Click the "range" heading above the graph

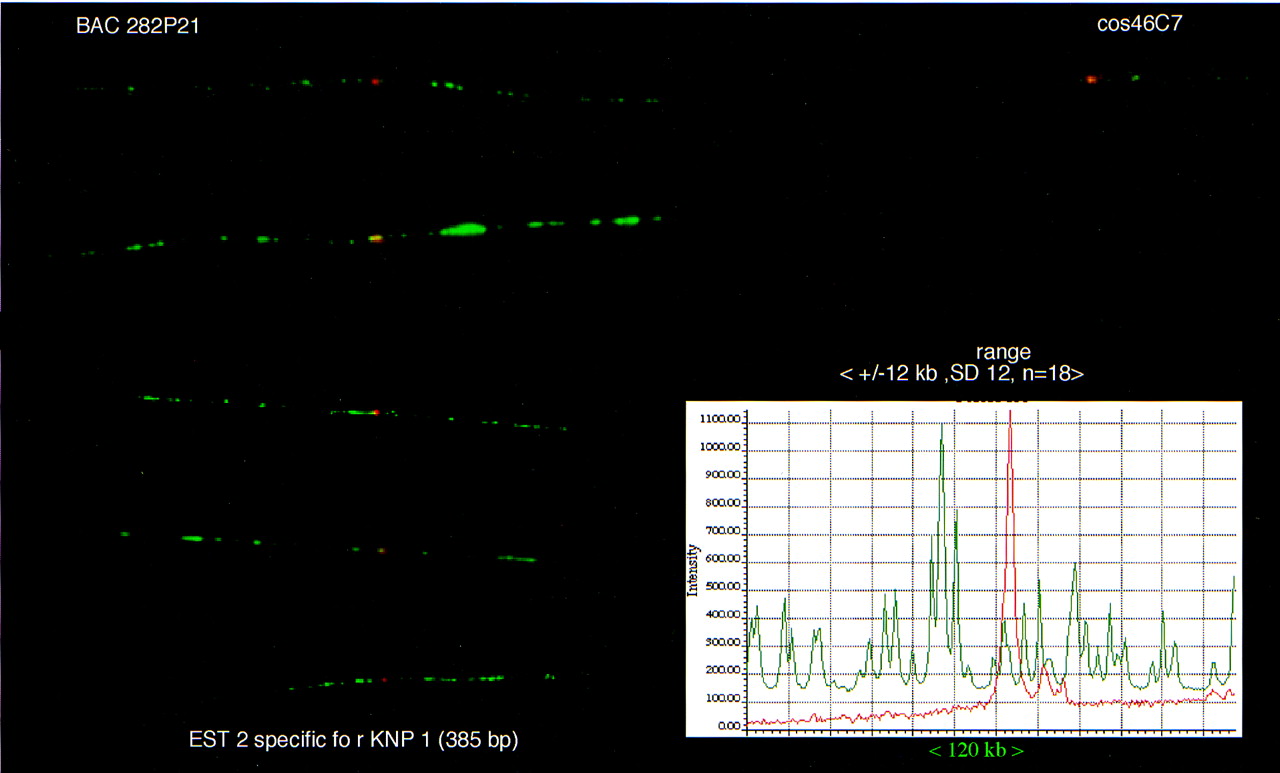[1003, 352]
